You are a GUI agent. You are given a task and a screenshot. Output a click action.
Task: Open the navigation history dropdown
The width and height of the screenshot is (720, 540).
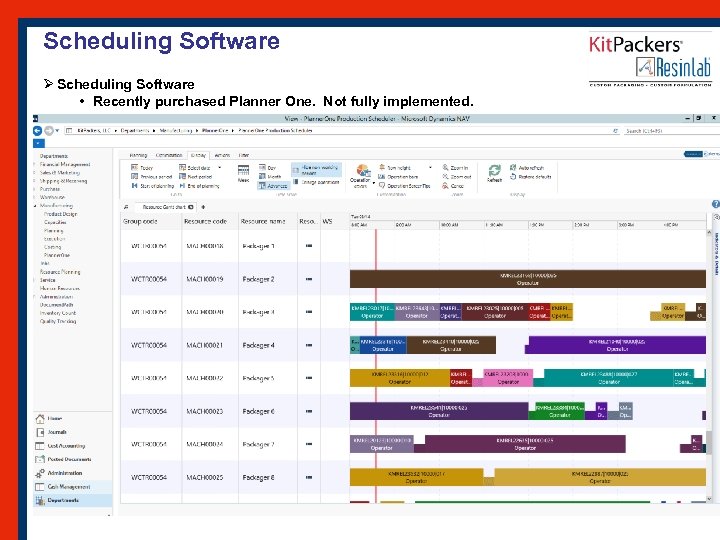tap(57, 131)
